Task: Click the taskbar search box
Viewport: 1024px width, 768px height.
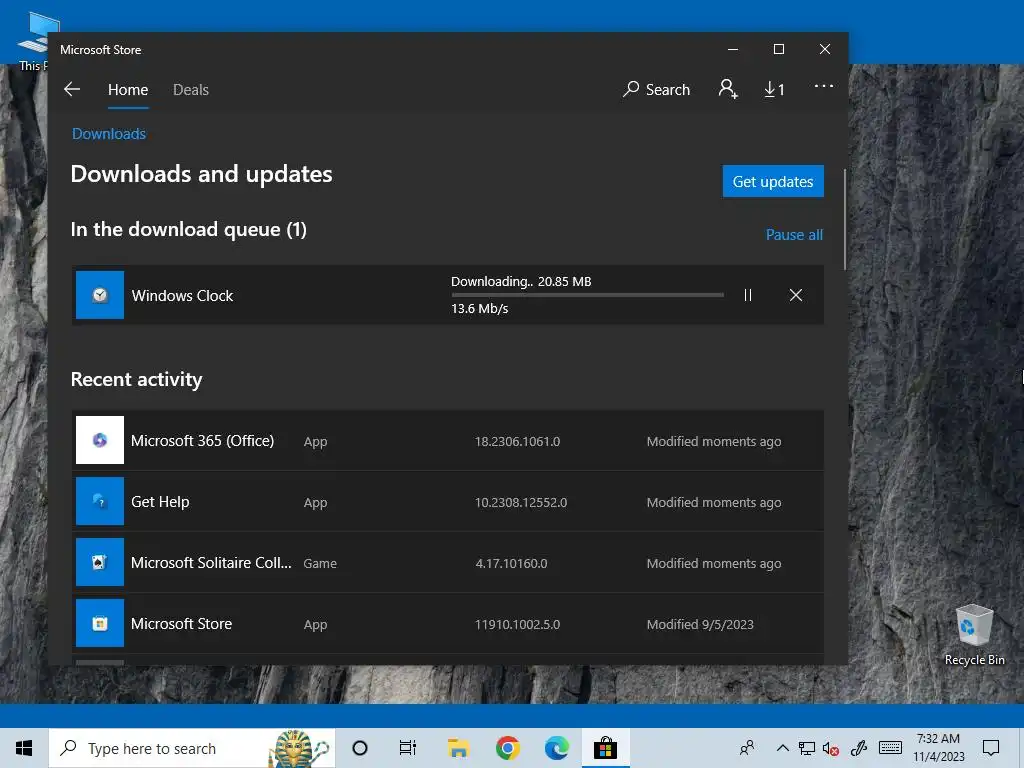Action: point(192,748)
